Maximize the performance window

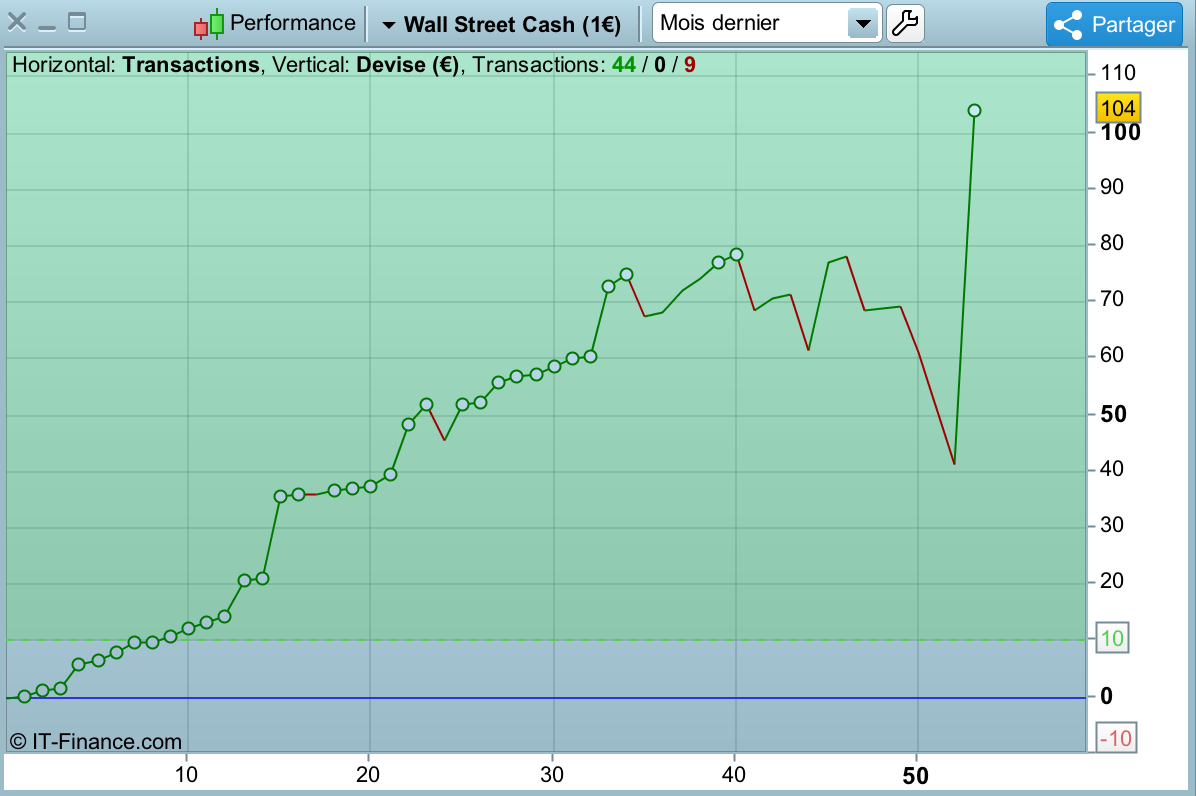pyautogui.click(x=77, y=21)
